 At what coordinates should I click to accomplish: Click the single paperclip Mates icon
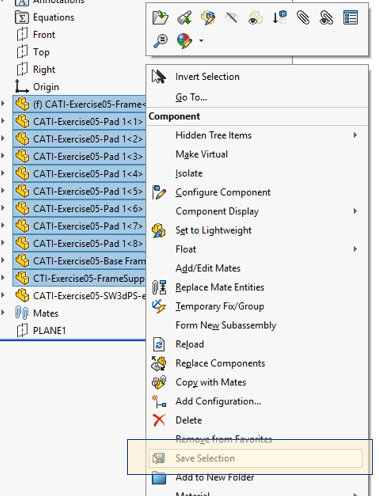[x=303, y=17]
